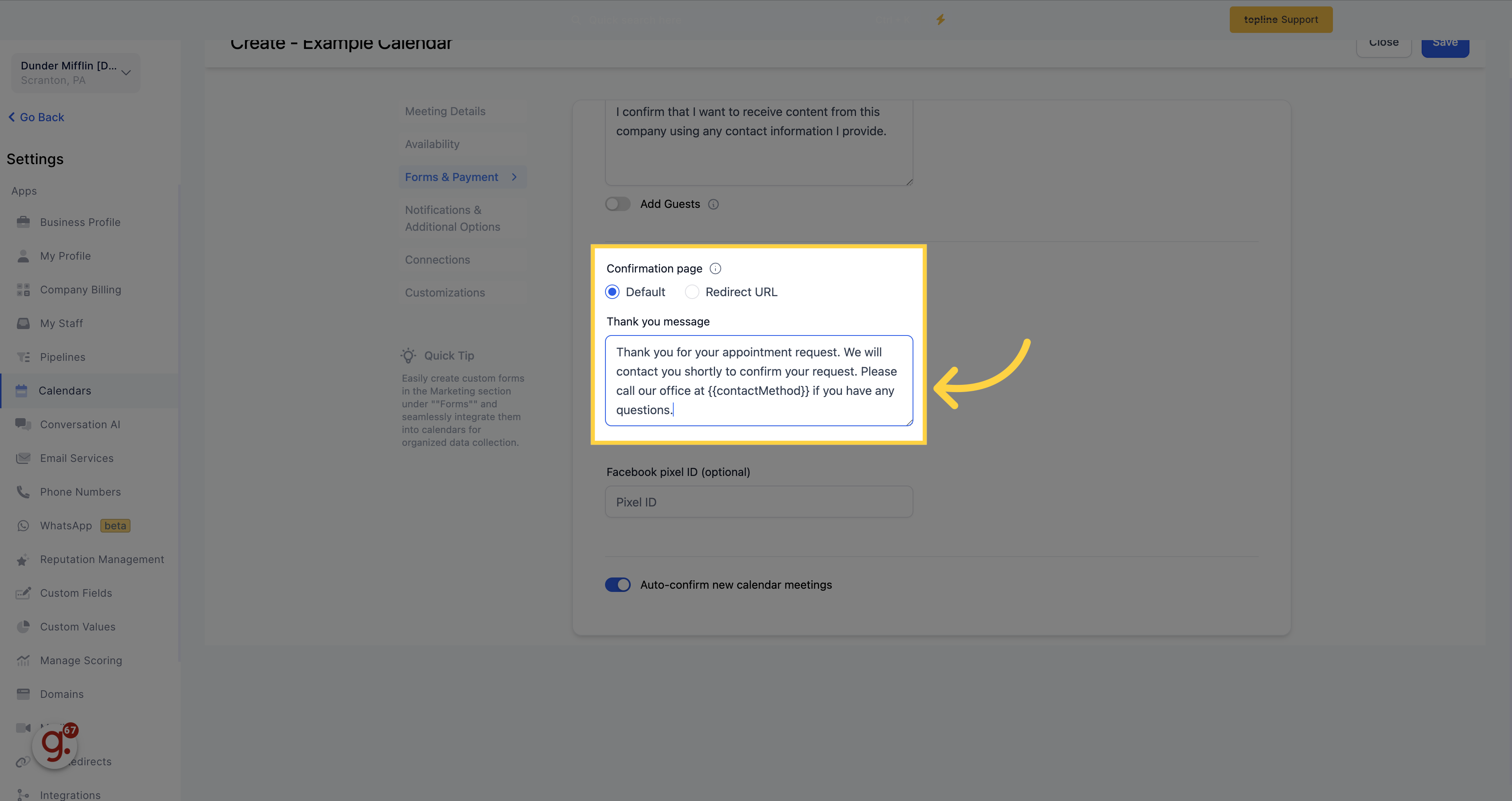This screenshot has height=801, width=1512.
Task: Select the WhatsApp logo icon
Action: coord(23,526)
